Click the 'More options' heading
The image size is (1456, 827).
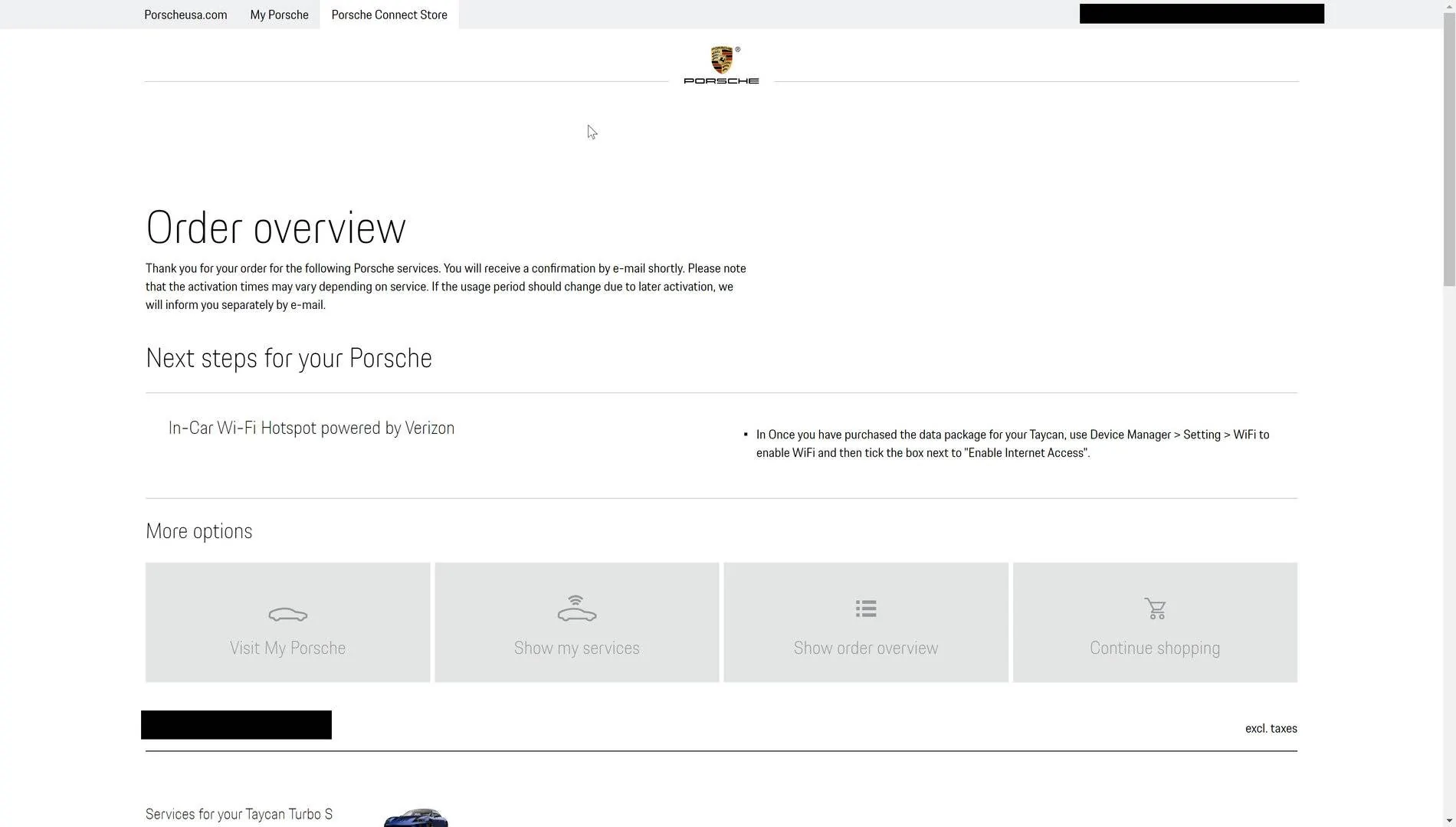pos(199,531)
